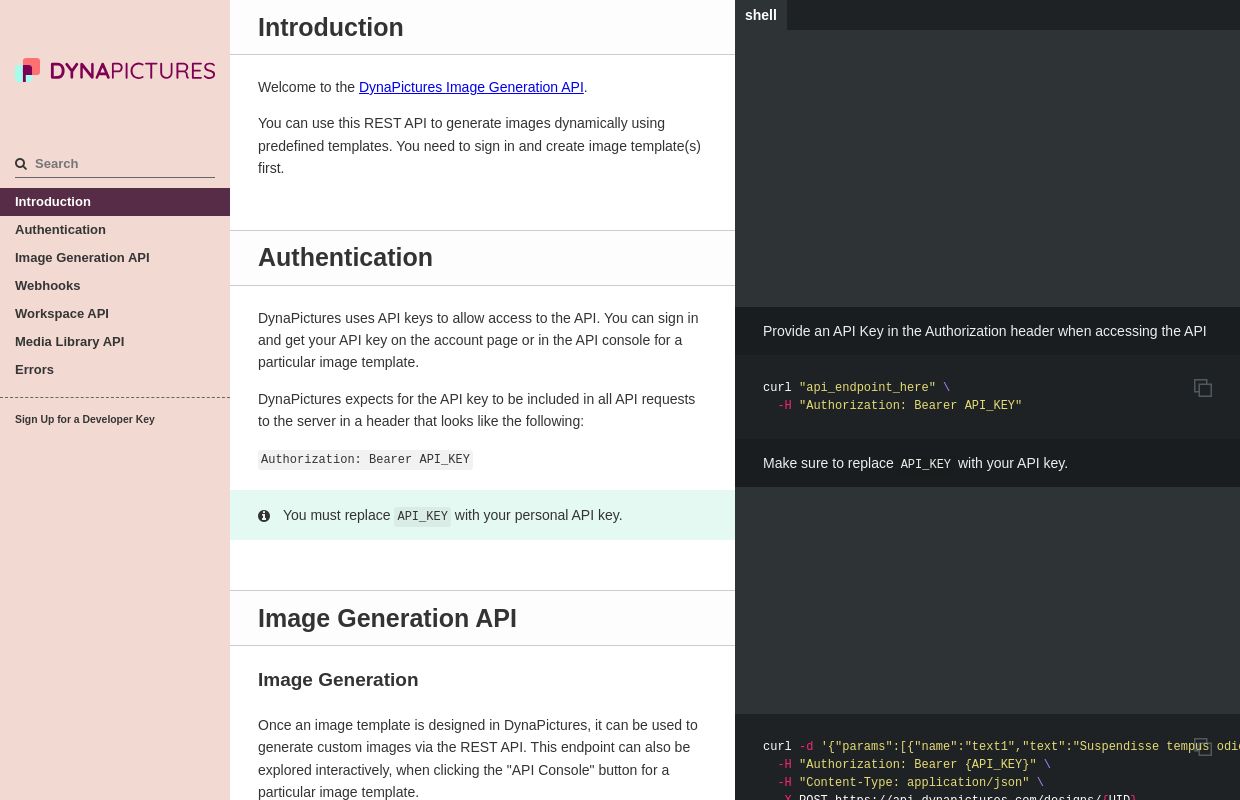Navigate to Webhooks section
The image size is (1240, 800).
tap(115, 286)
